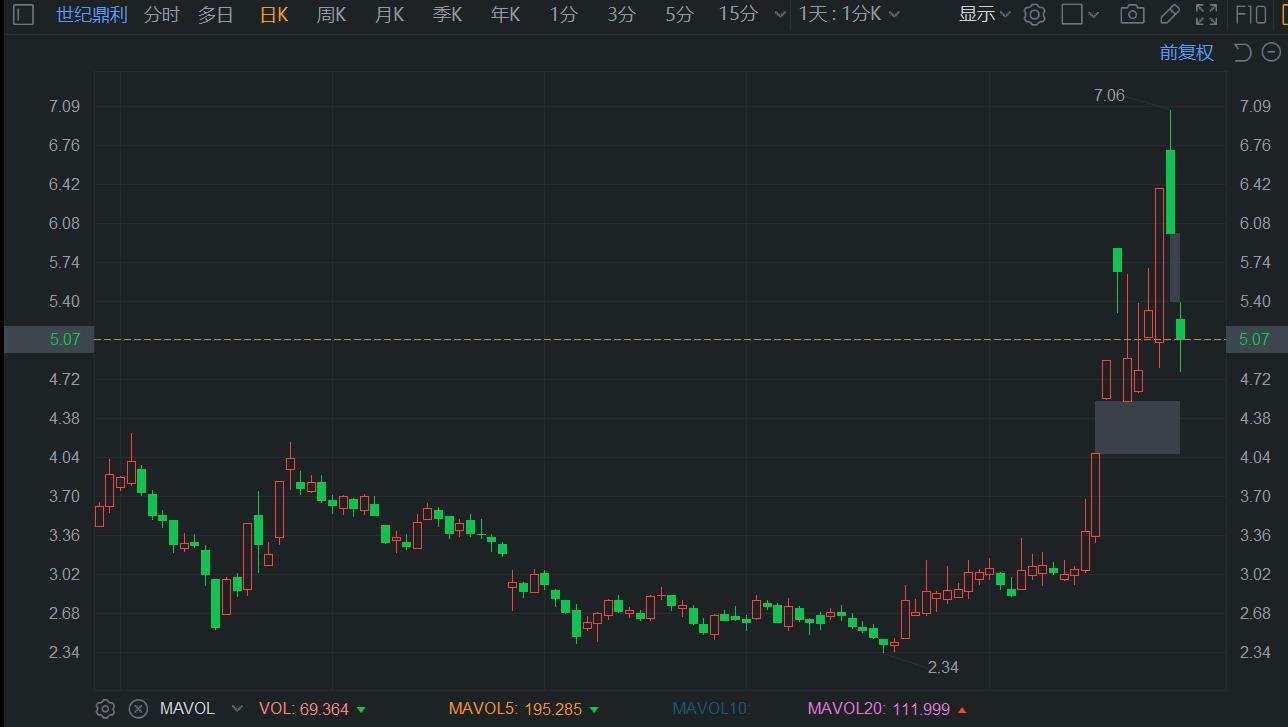Click the minus circle zoom-out icon
The image size is (1288, 727).
click(x=1271, y=53)
